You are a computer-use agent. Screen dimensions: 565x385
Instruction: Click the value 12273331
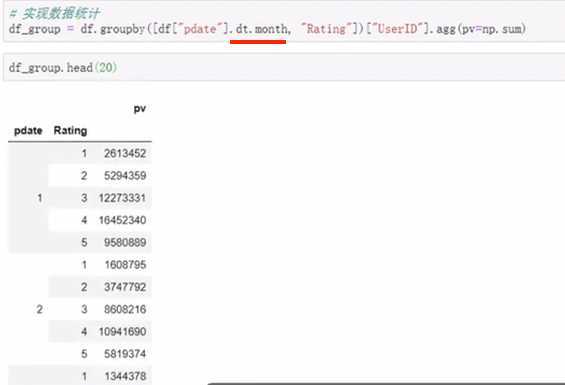tap(123, 198)
